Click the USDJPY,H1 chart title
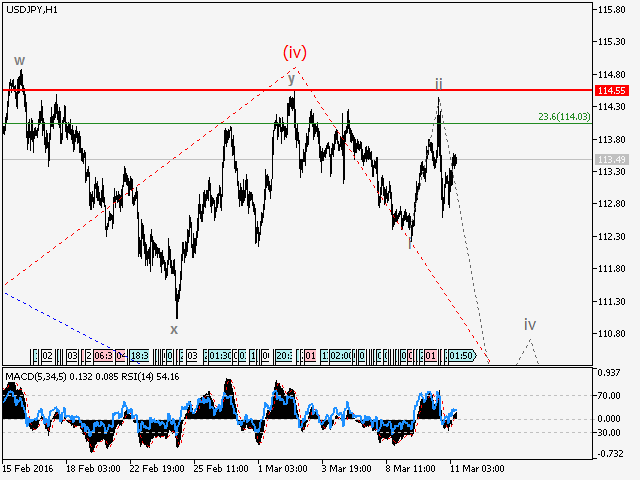The width and height of the screenshot is (640, 480). coord(32,10)
